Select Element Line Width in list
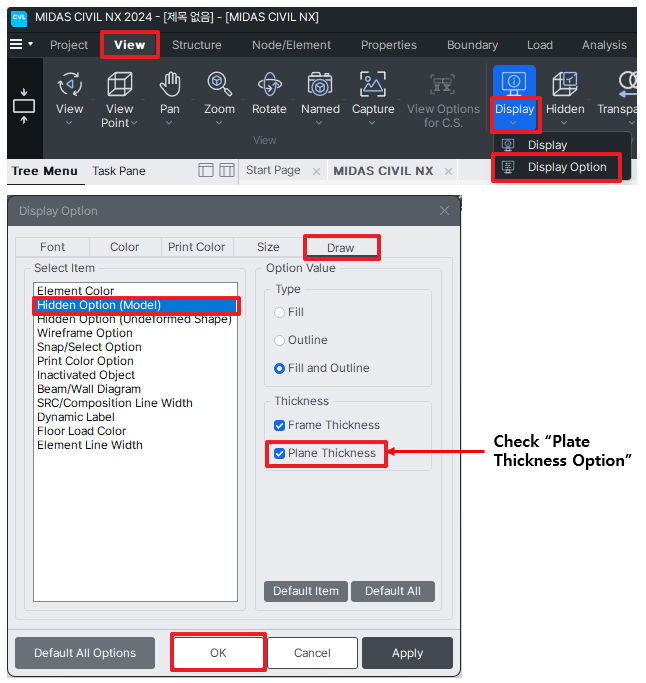This screenshot has width=646, height=683. click(x=135, y=445)
